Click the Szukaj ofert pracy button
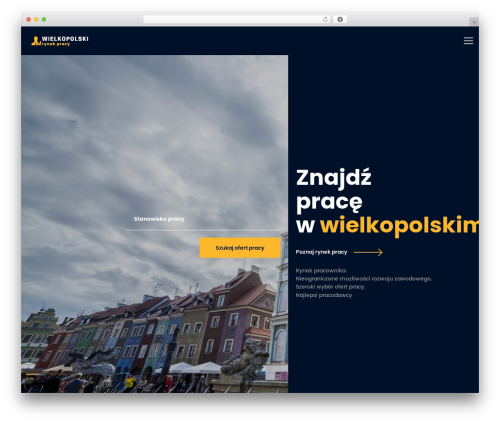Viewport: 500px width, 423px height. (x=240, y=248)
